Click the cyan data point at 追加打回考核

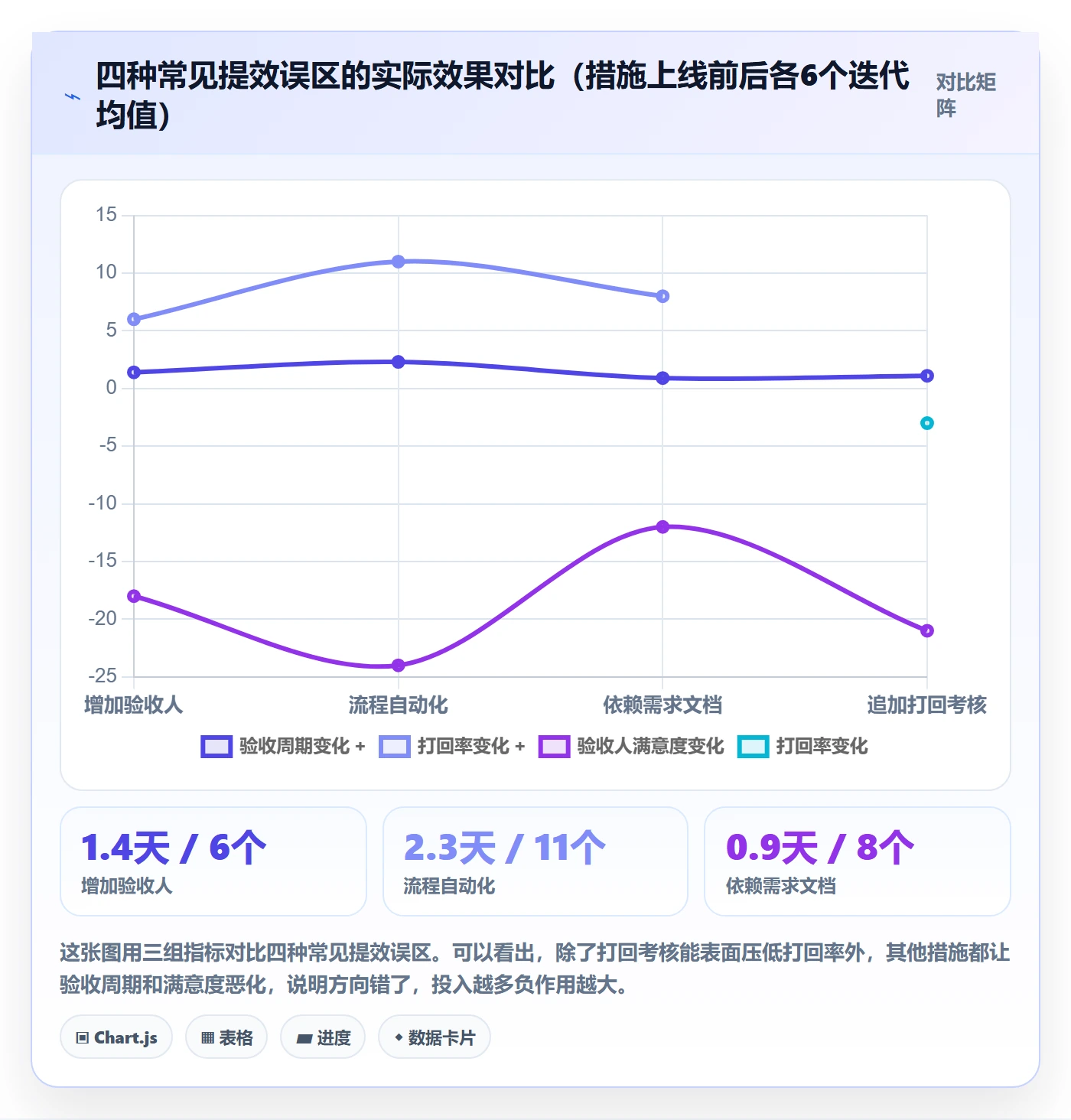coord(927,423)
